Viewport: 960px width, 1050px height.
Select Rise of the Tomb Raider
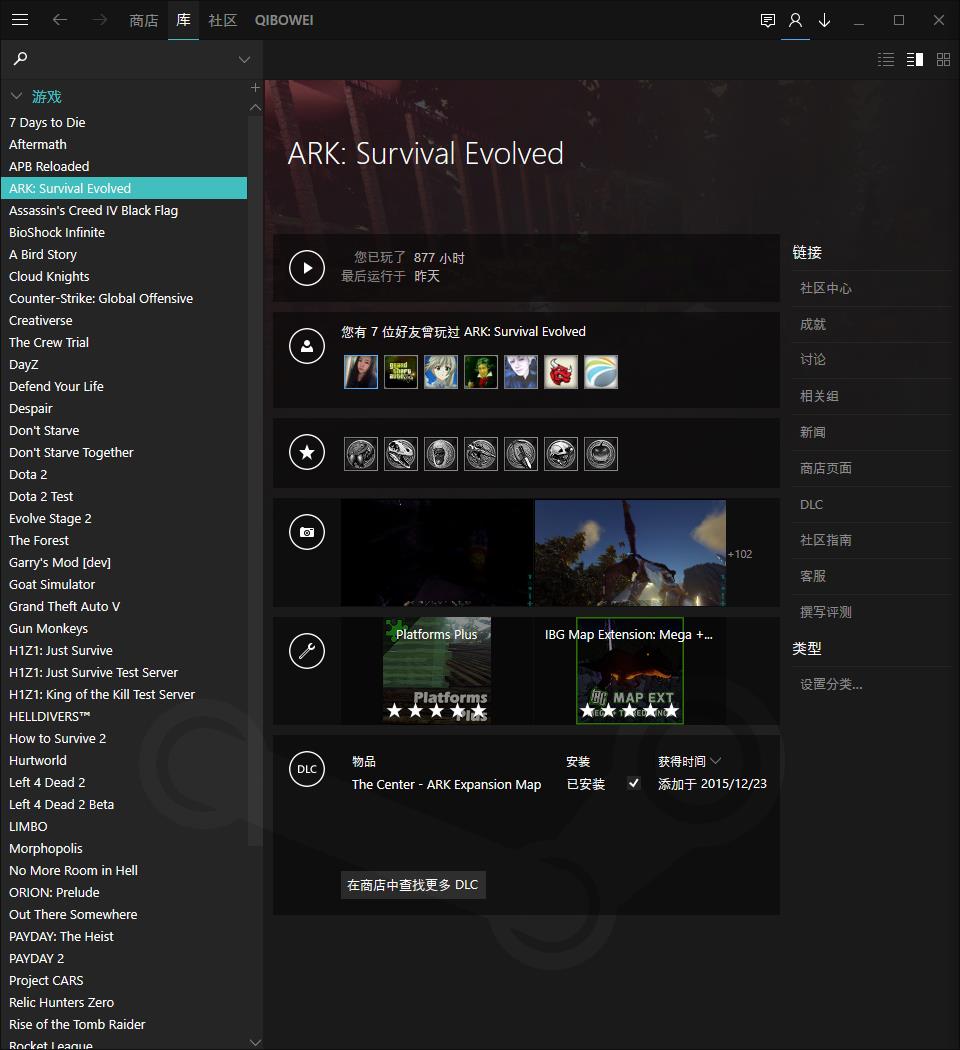click(124, 1025)
